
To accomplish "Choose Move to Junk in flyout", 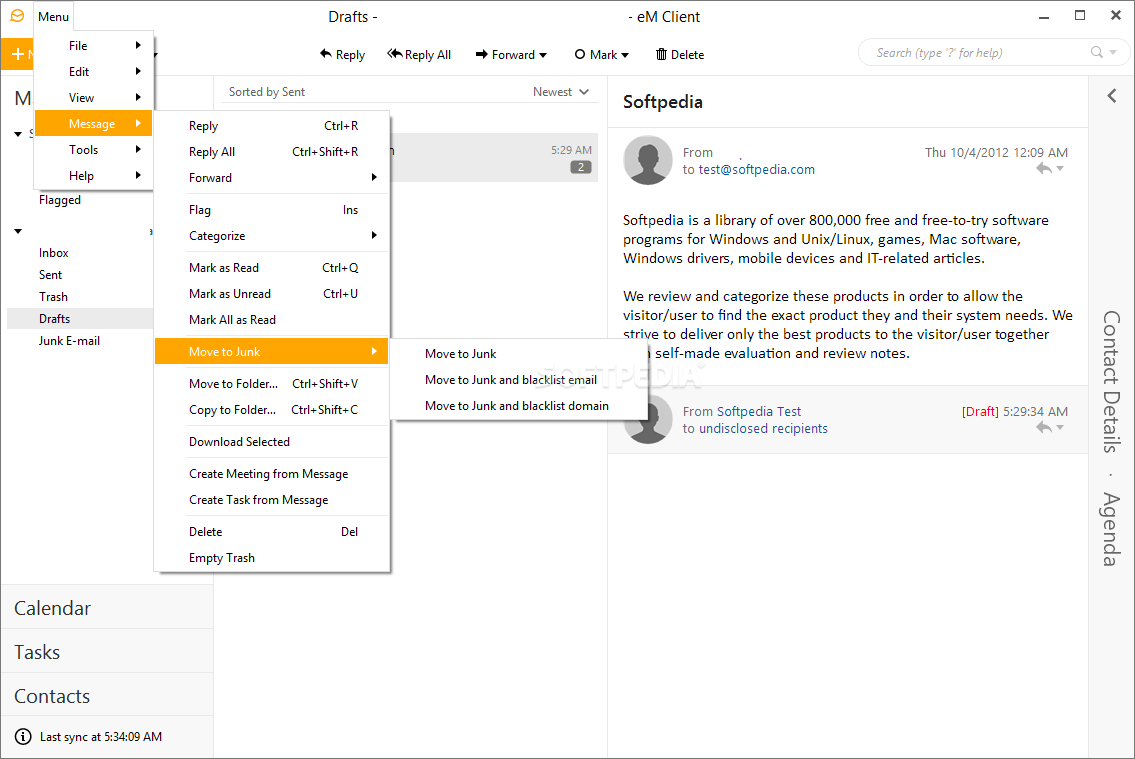I will click(x=518, y=354).
